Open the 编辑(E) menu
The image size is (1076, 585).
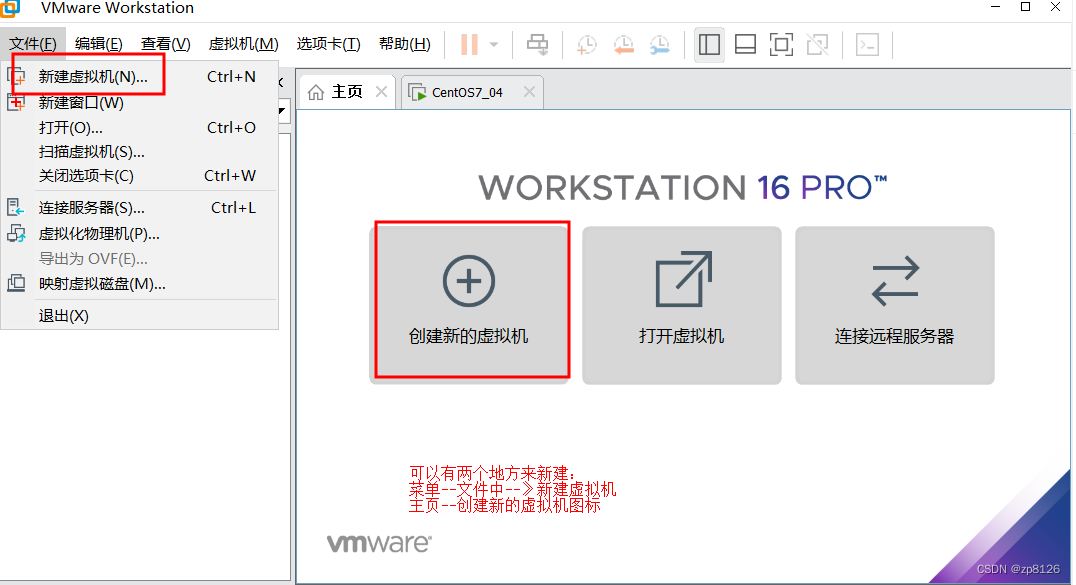coord(99,44)
